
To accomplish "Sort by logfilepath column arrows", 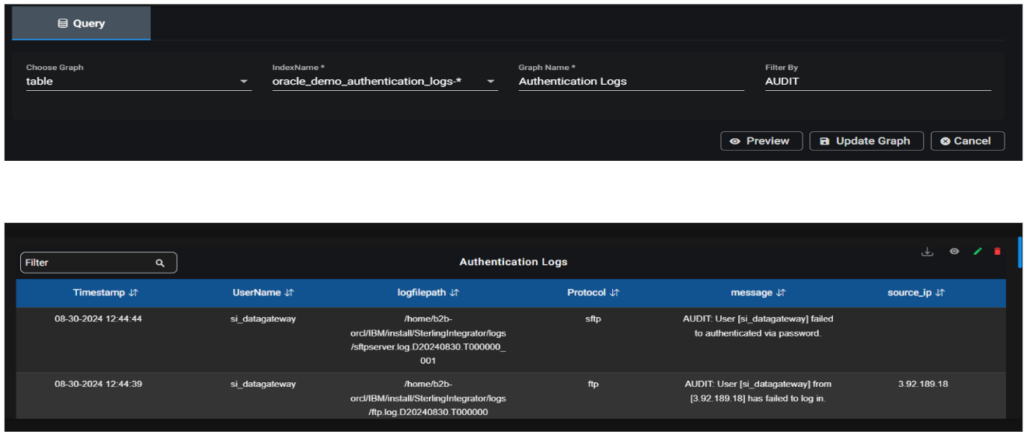I will point(455,294).
